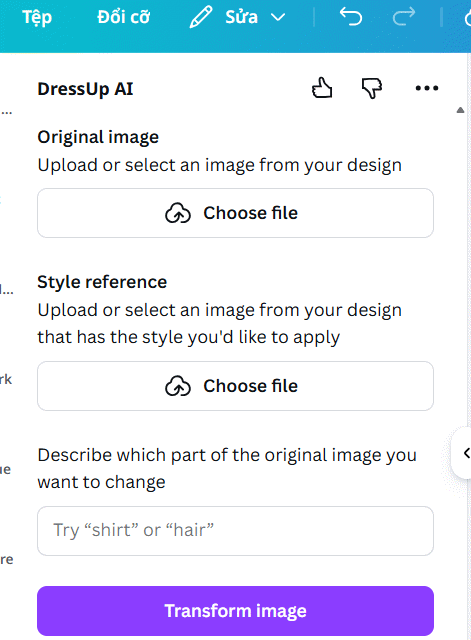Click the DressUp AI panel title
The width and height of the screenshot is (471, 640).
tap(85, 89)
